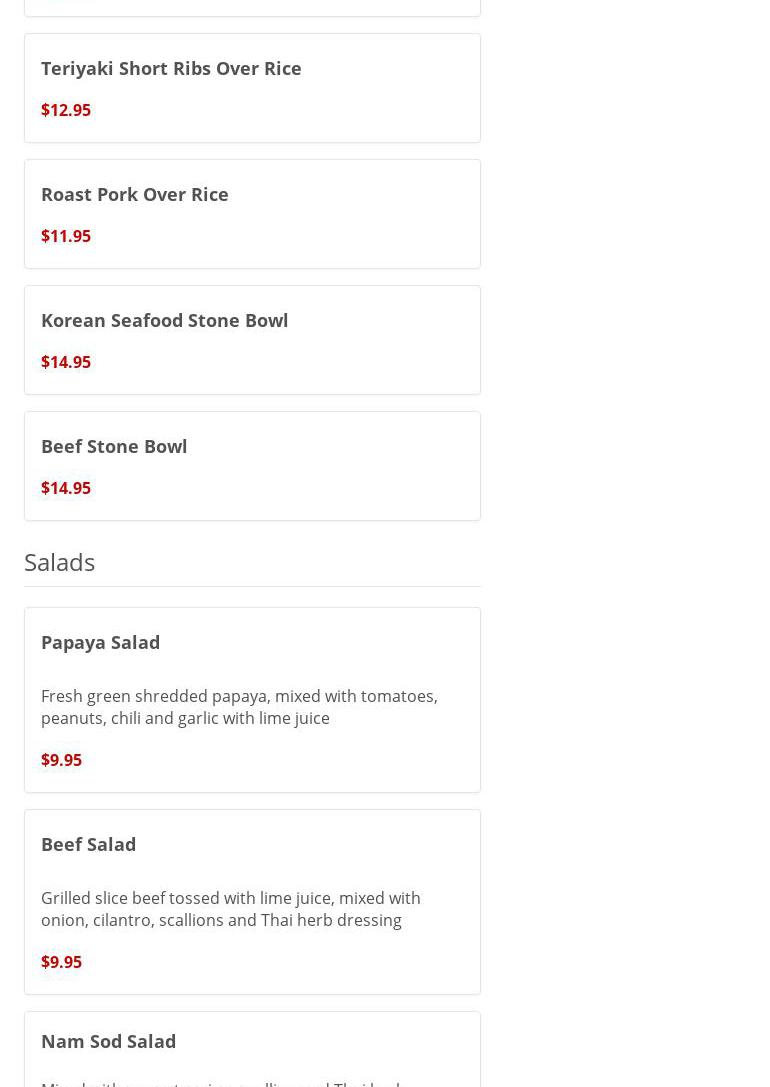The image size is (770, 1087).
Task: Click the Salads section heading
Action: click(60, 562)
